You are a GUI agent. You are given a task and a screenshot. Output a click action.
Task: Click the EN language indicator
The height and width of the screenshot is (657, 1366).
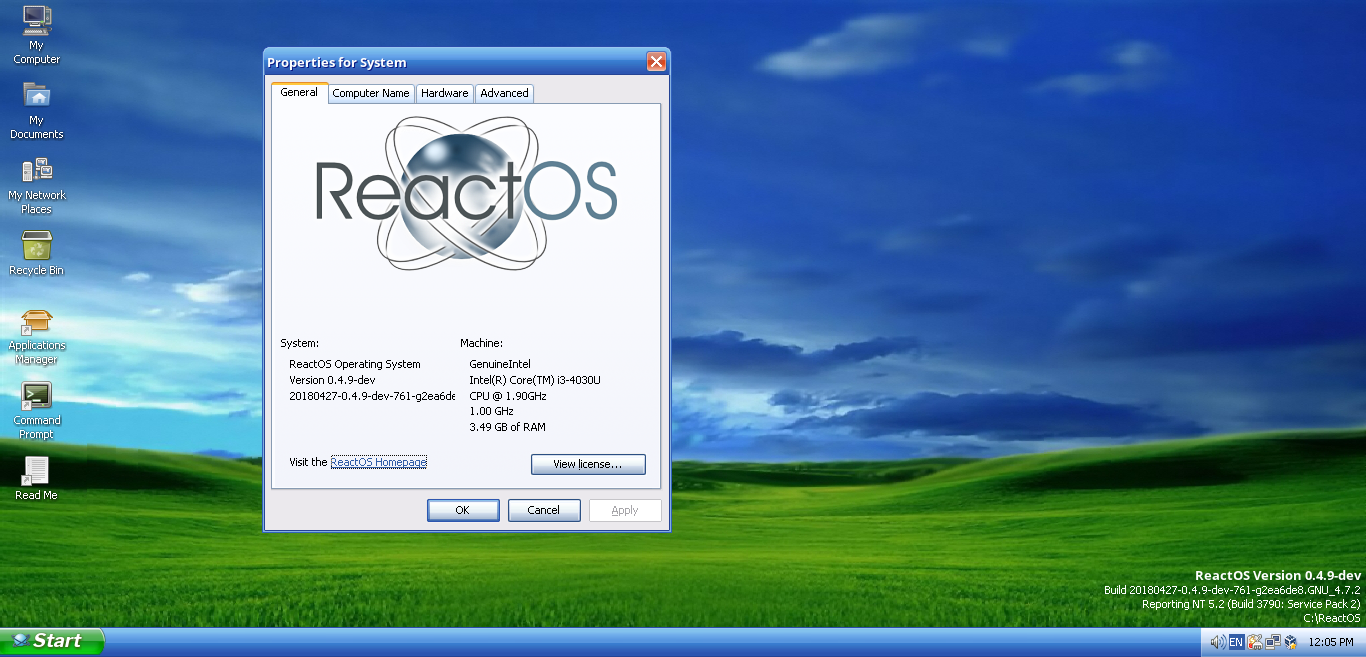pos(1236,642)
